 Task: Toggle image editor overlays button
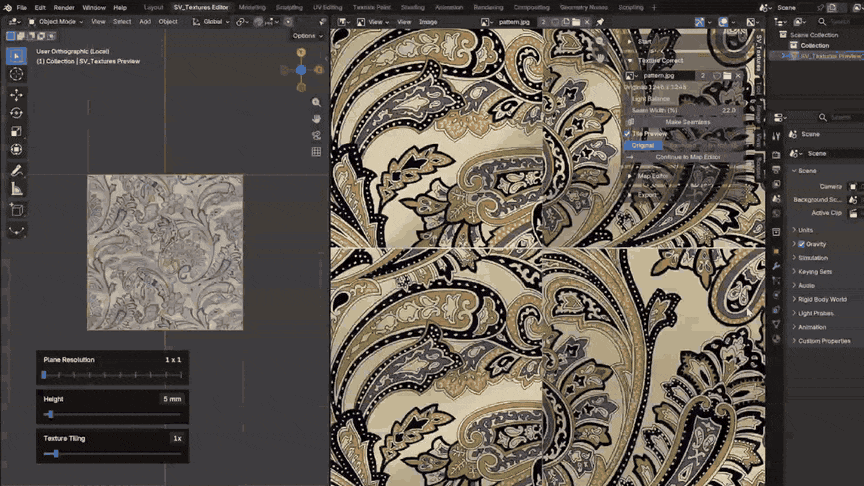723,22
